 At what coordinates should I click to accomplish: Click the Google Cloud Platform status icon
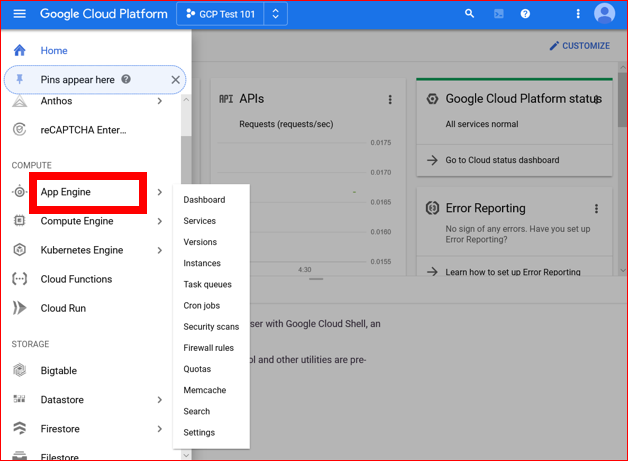432,99
